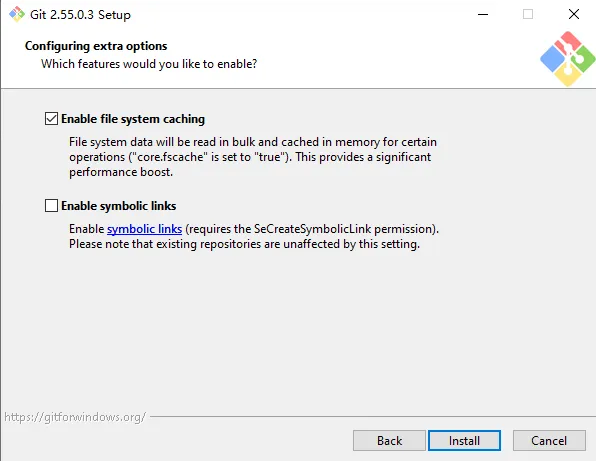Click the SeCreateSymbolicLink permission description line

click(254, 229)
